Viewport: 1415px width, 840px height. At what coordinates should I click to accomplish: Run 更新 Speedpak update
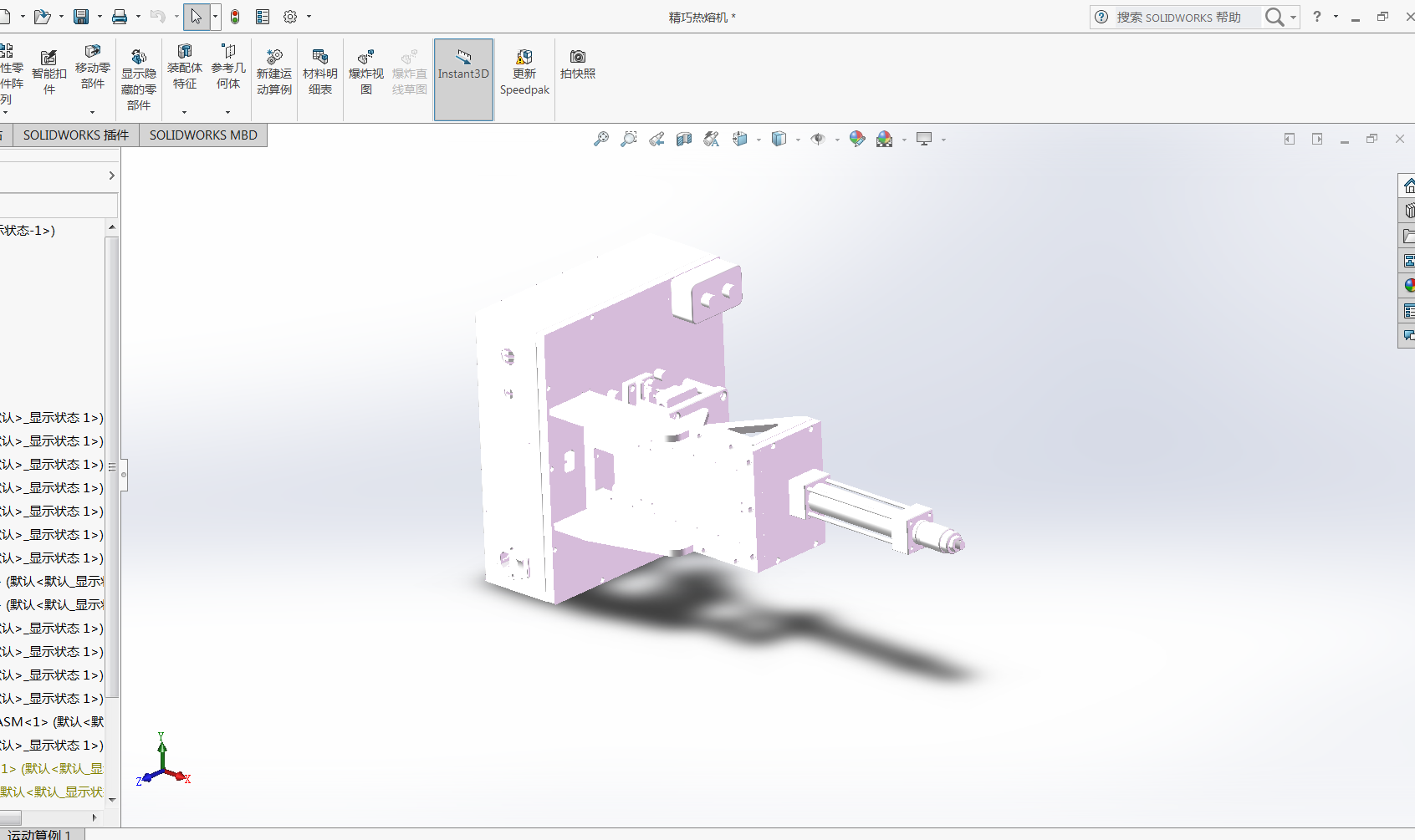524,73
